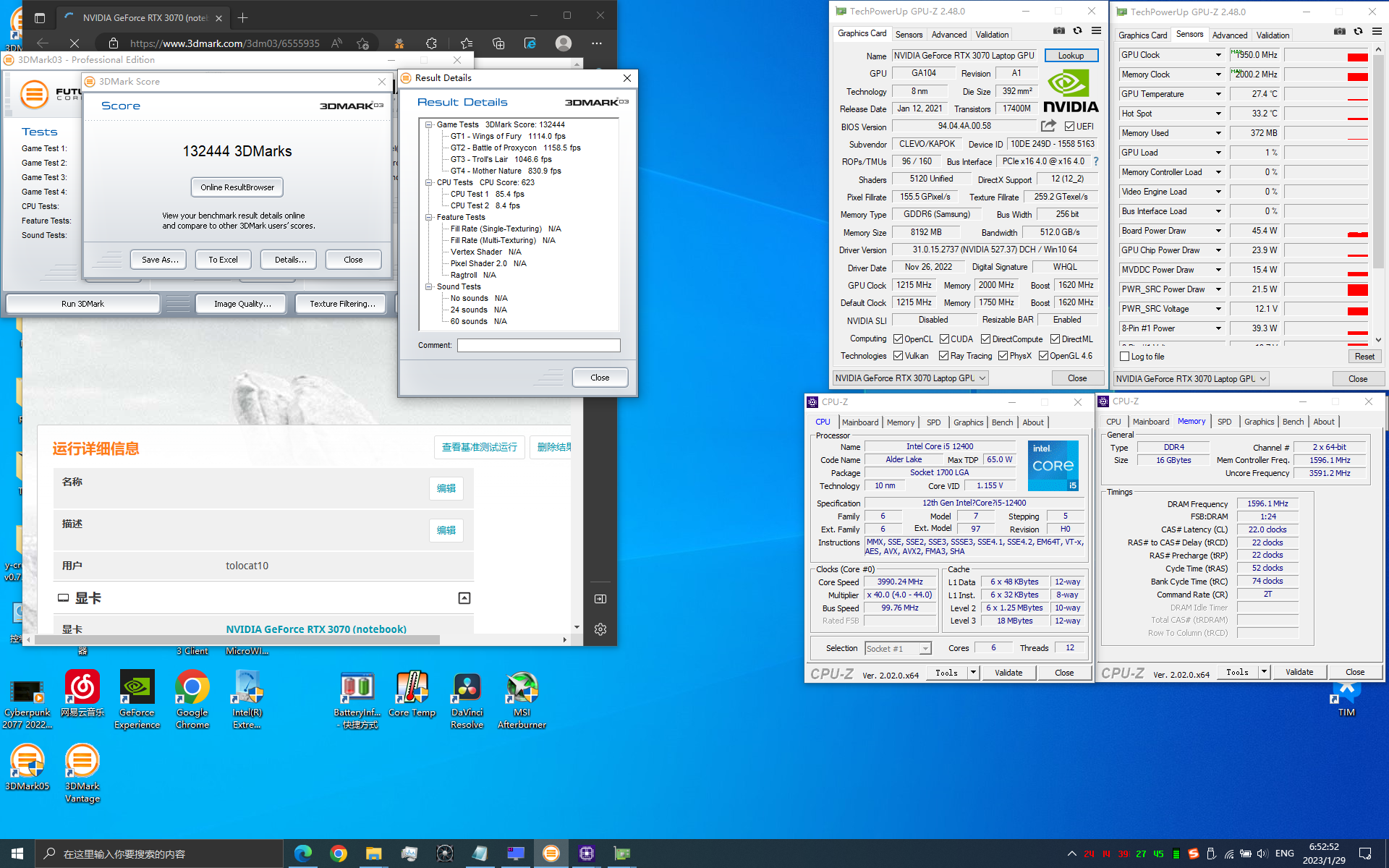Screen dimensions: 1389x868
Task: Open GeForce Experience desktop shortcut
Action: tap(137, 700)
